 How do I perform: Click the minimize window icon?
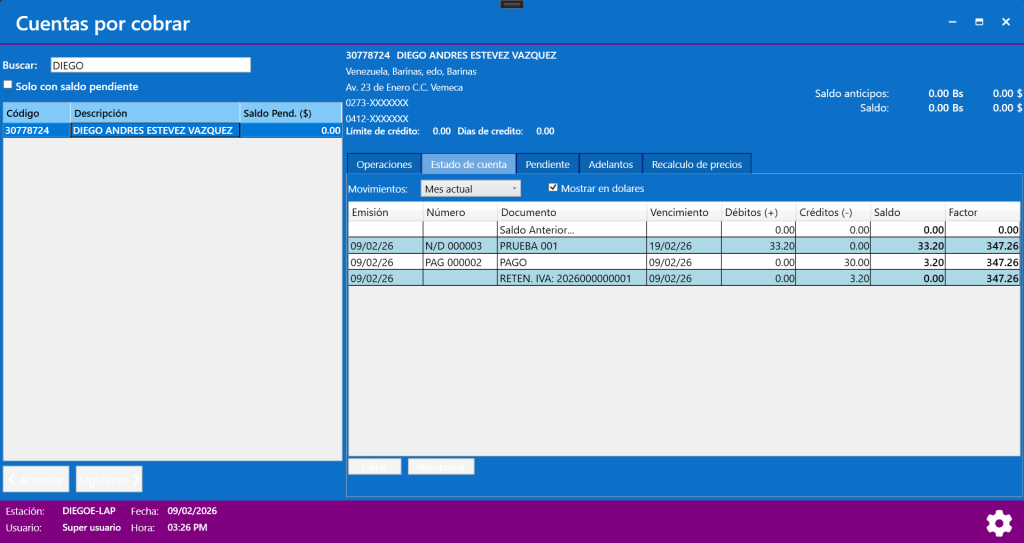pos(951,22)
